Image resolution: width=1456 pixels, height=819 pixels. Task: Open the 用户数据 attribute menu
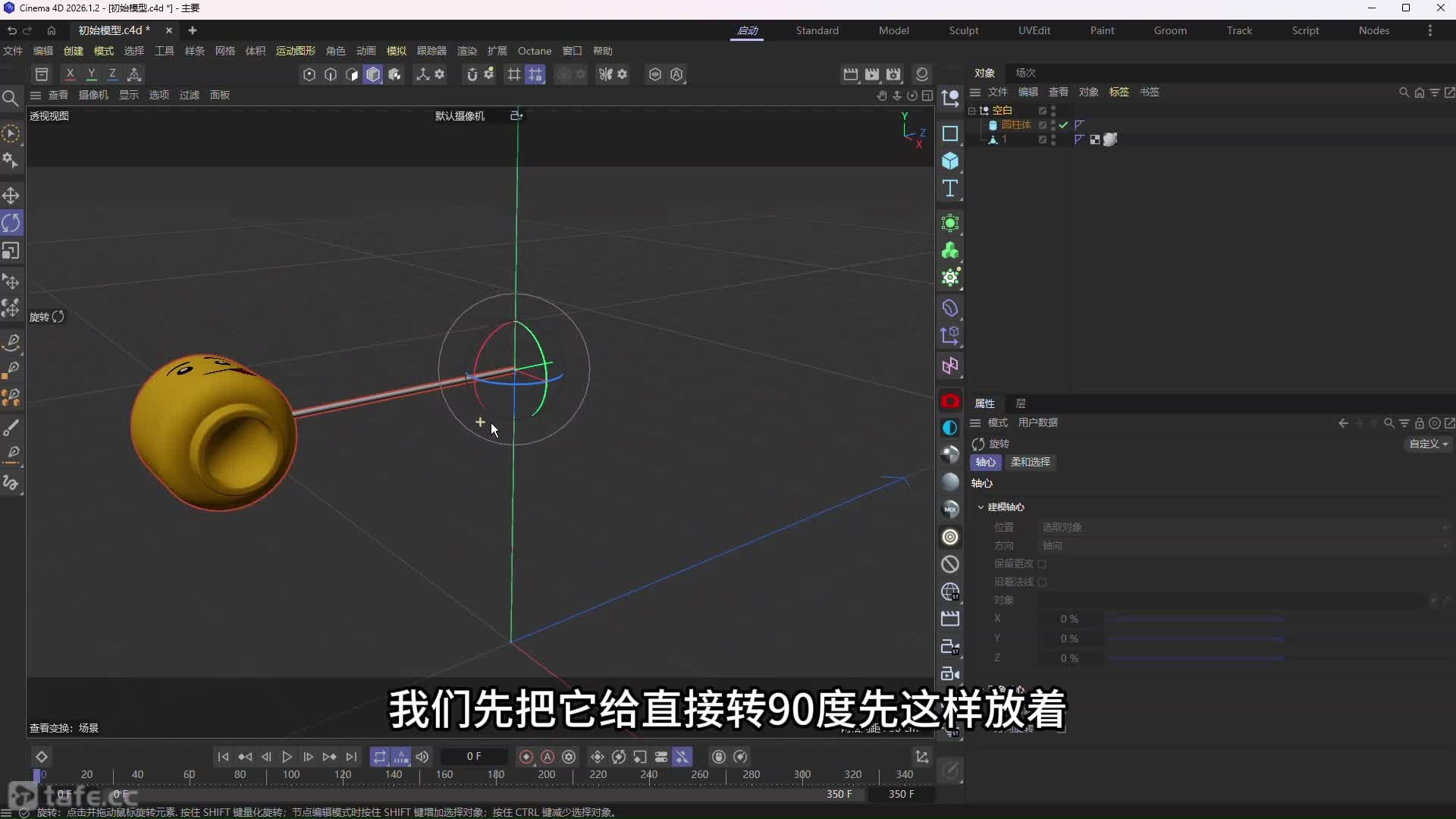(1037, 422)
